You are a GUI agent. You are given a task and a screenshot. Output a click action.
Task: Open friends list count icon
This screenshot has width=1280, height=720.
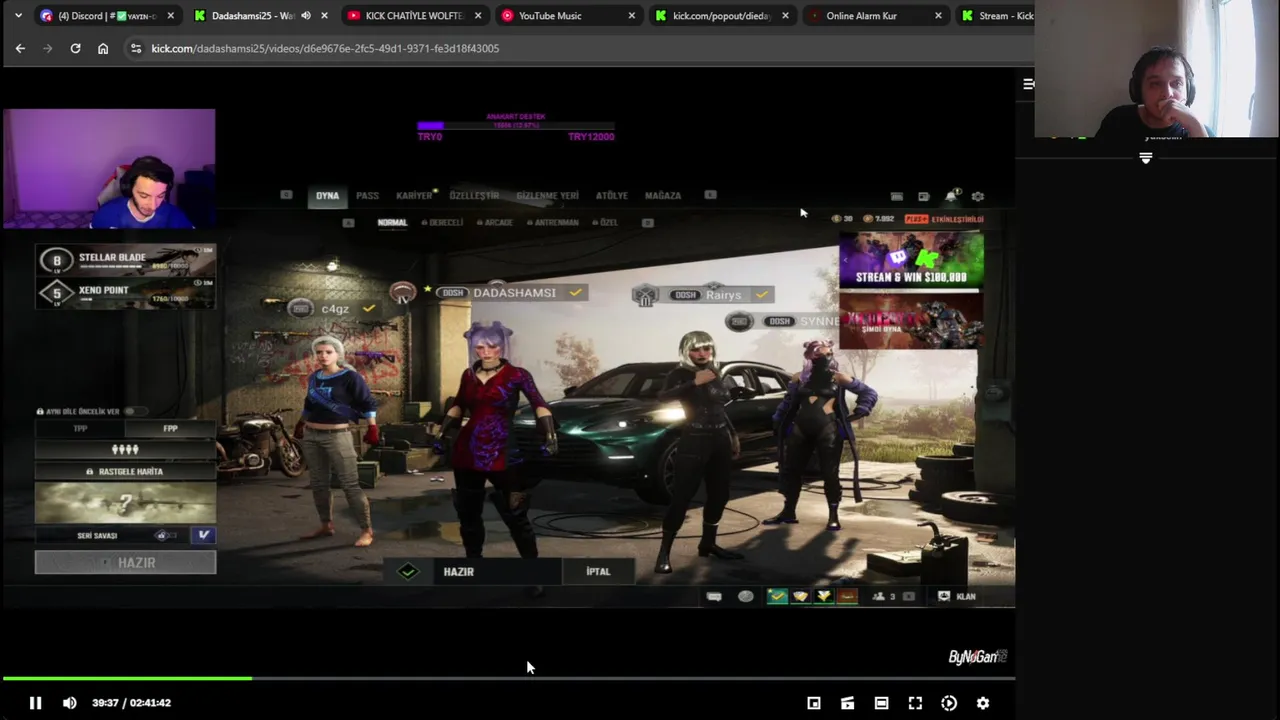885,596
